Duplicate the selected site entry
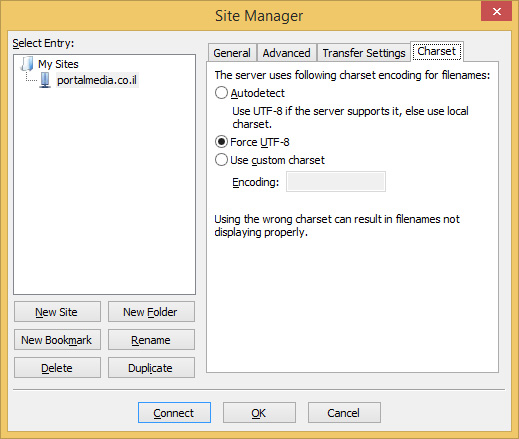Screen dimensions: 519x439 pyautogui.click(x=151, y=368)
